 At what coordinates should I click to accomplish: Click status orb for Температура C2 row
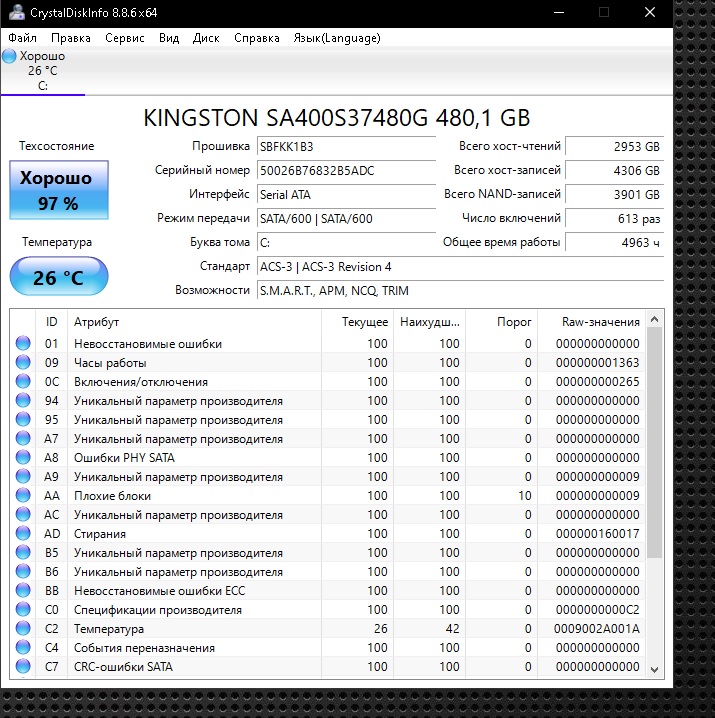(23, 628)
